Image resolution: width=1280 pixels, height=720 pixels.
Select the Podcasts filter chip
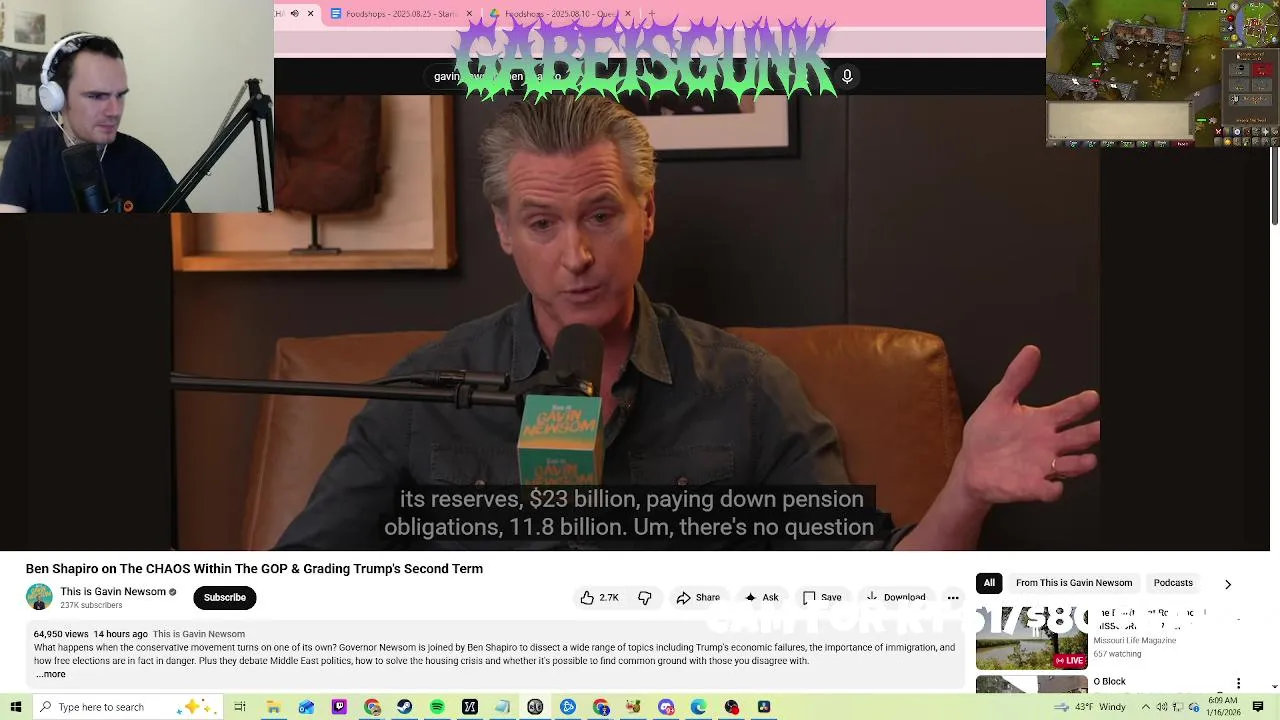pyautogui.click(x=1173, y=583)
